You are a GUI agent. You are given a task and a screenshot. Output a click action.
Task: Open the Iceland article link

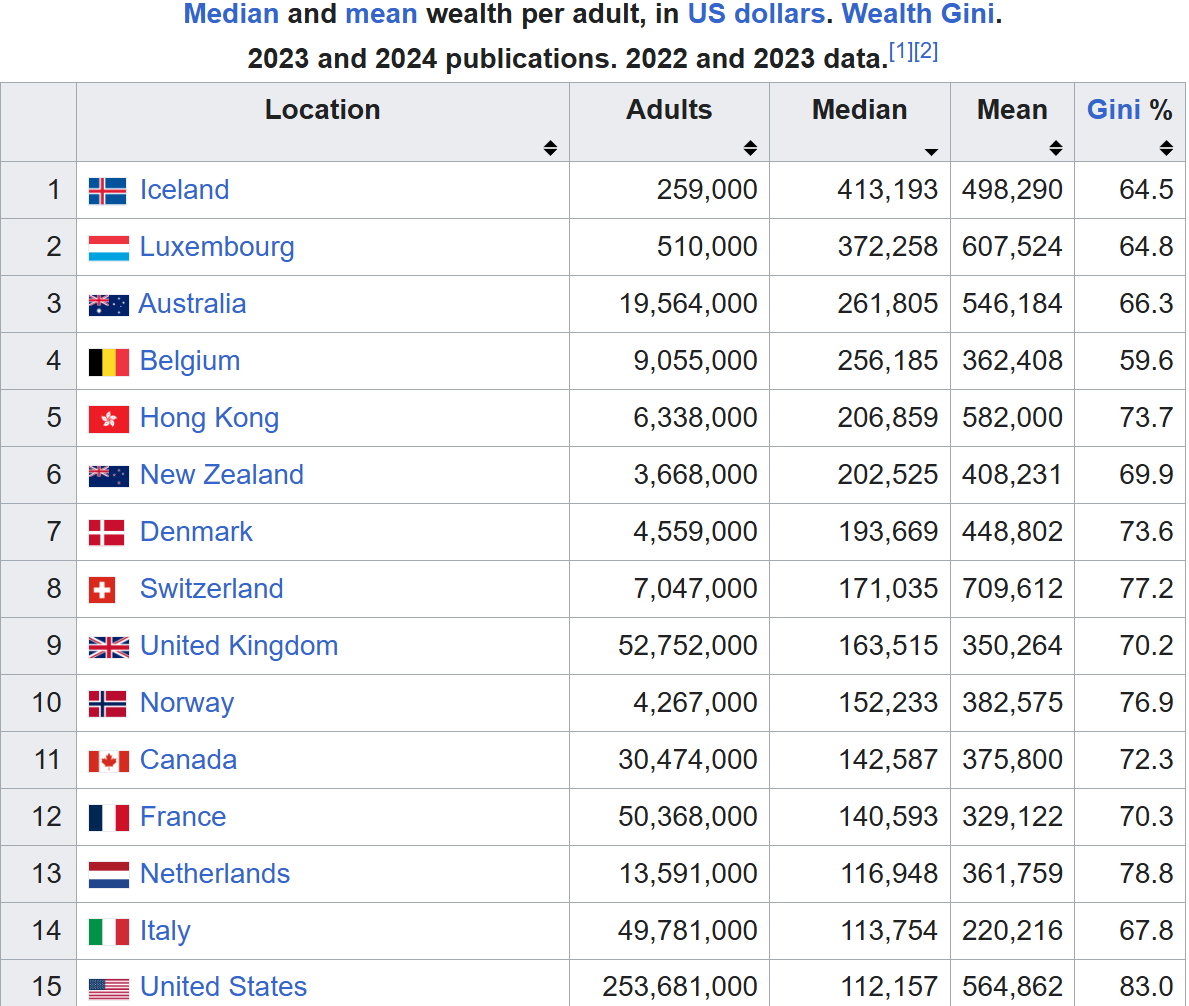pos(184,190)
